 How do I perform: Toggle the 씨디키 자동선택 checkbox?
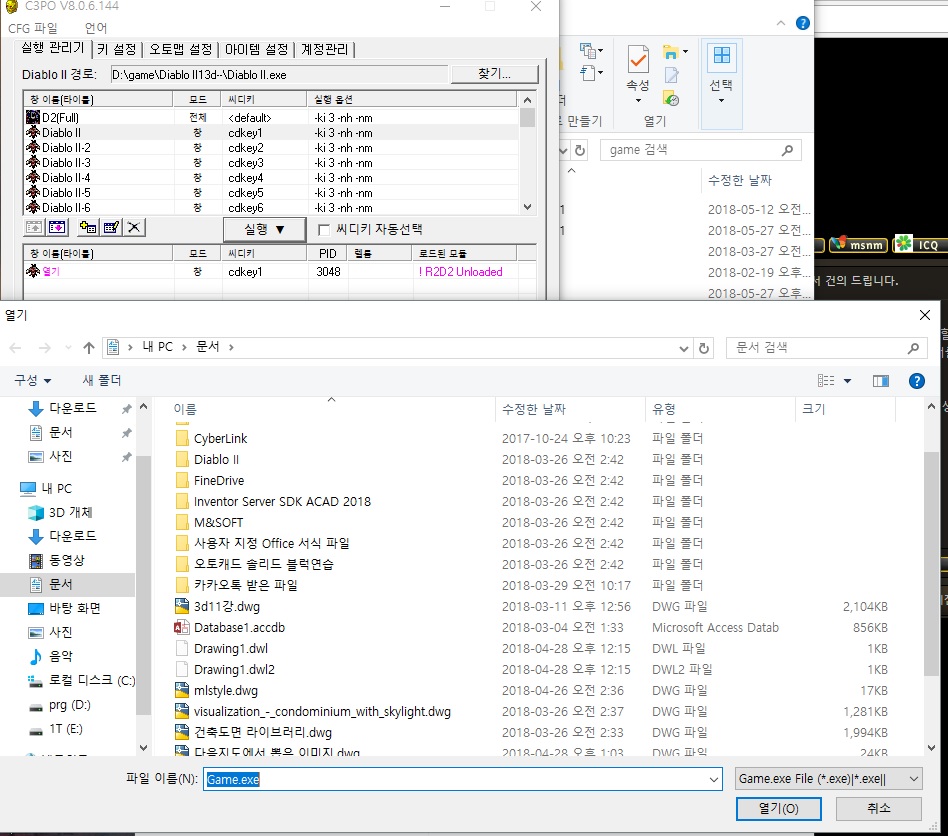click(324, 230)
